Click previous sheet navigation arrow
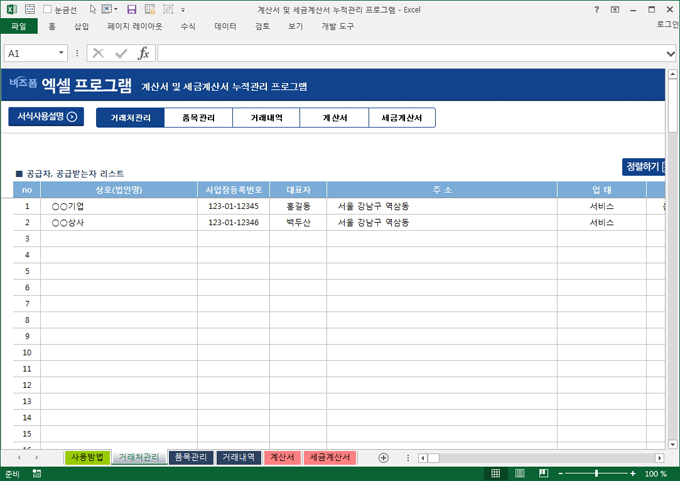680x481 pixels. pos(19,458)
